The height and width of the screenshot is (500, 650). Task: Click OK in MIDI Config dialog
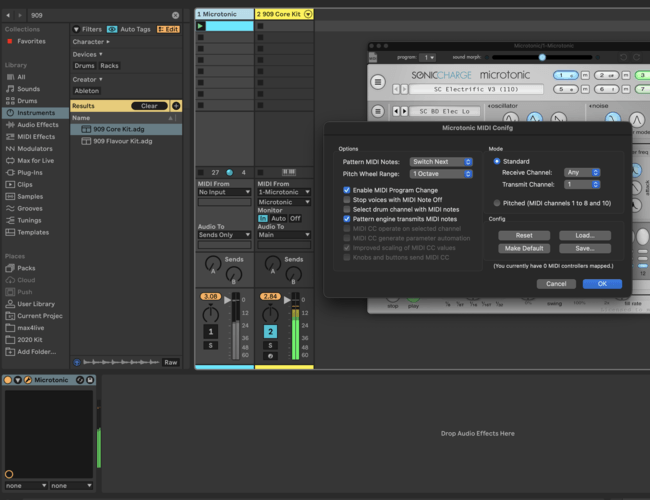602,284
